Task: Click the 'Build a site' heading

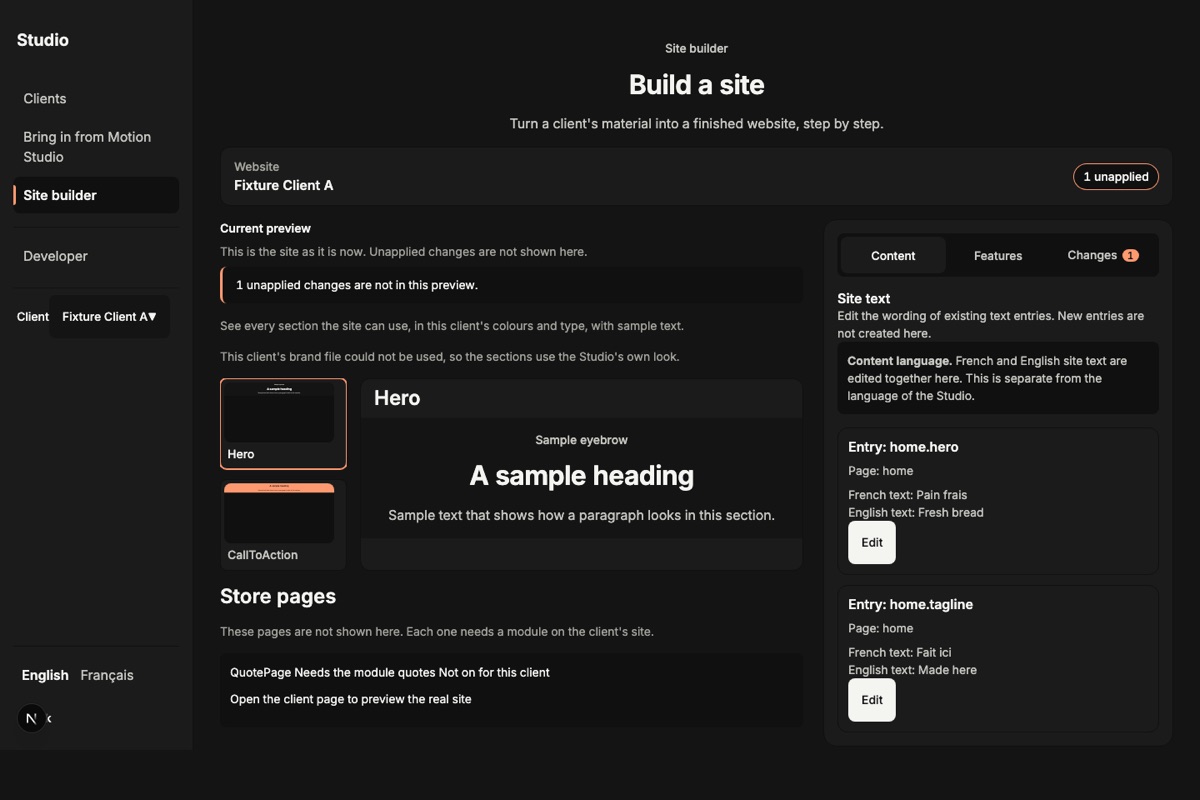Action: pos(697,85)
